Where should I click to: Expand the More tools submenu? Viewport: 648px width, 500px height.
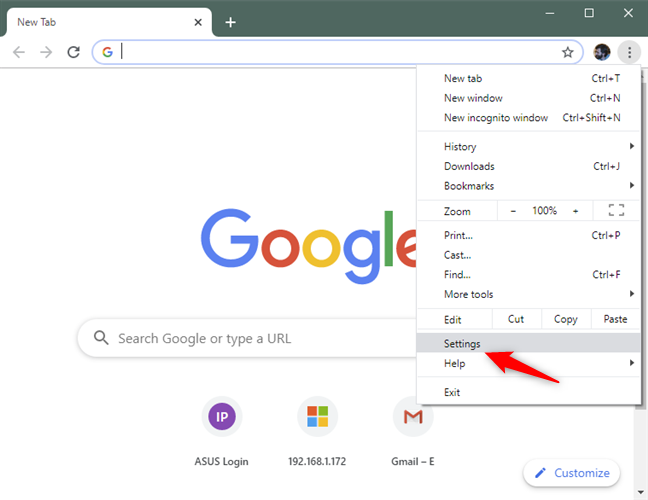click(529, 294)
